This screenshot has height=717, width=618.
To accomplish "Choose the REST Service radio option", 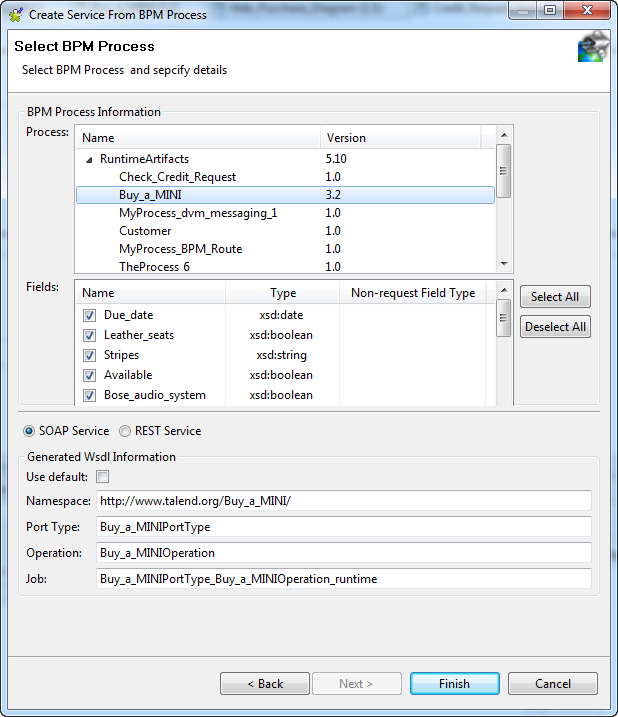I will [125, 431].
